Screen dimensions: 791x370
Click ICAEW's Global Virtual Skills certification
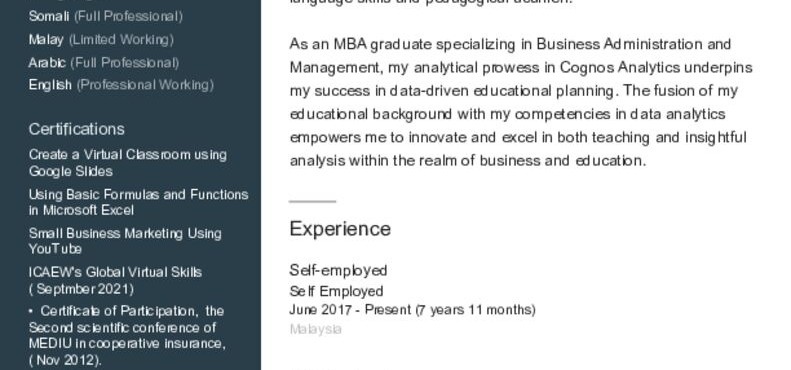coord(116,280)
